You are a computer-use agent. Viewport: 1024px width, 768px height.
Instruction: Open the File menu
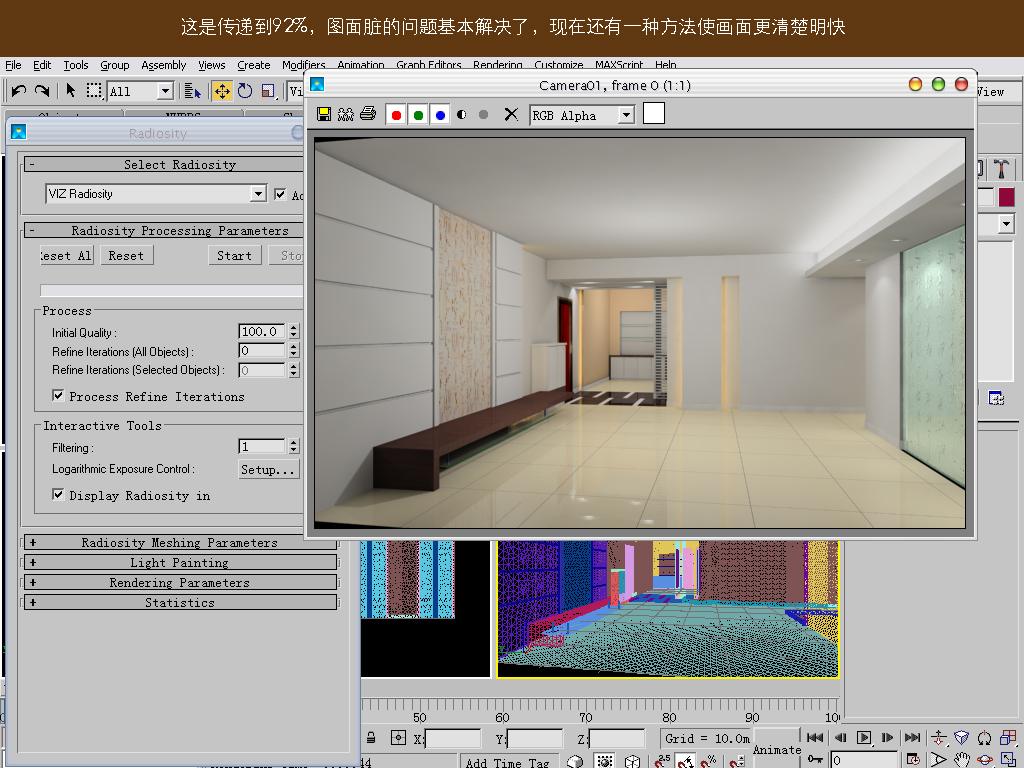13,65
